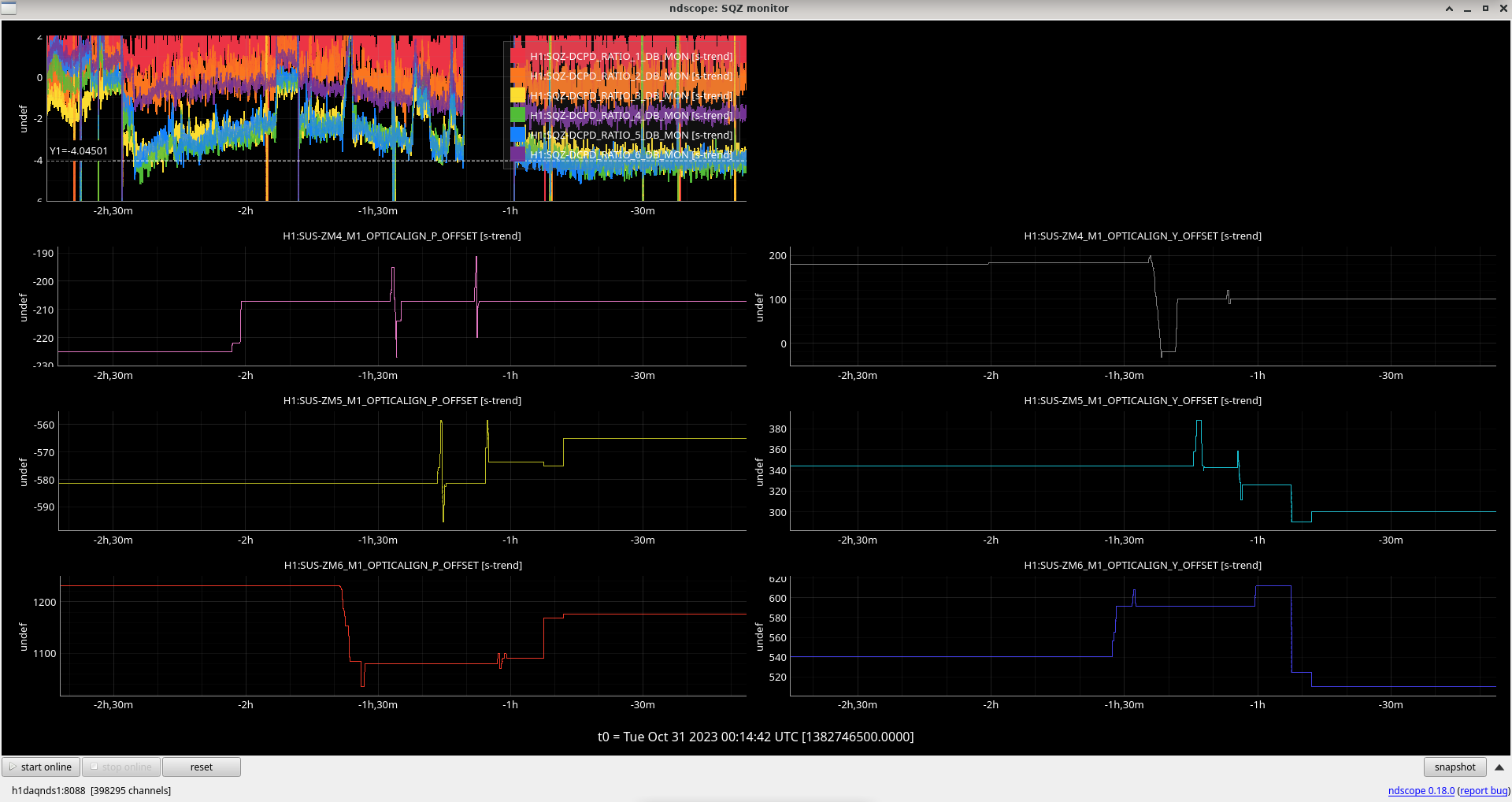Click the ZM5_M1_OPTICALIGN_Y_OFFSET plot title

click(x=1143, y=400)
